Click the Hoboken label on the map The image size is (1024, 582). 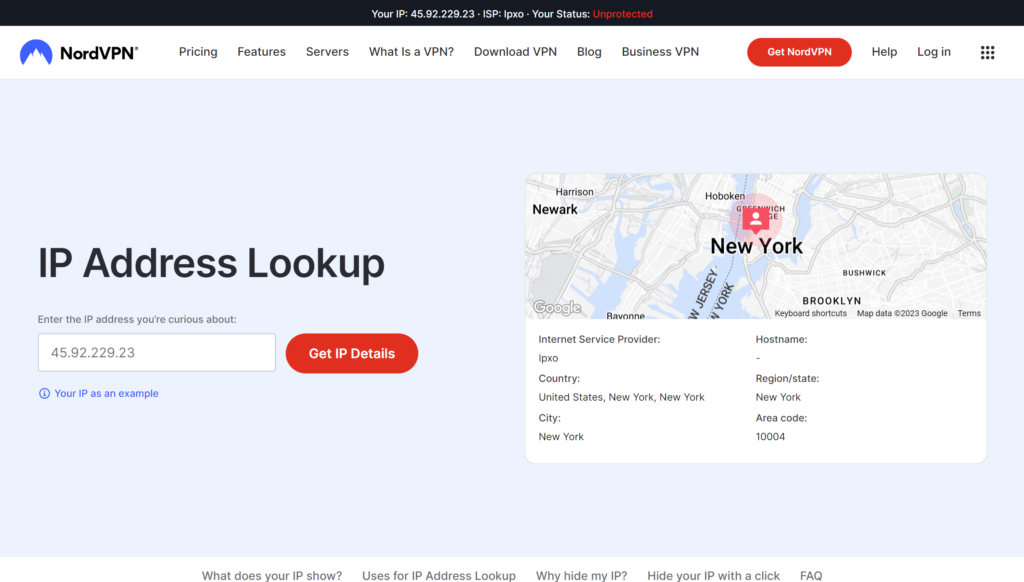click(725, 196)
